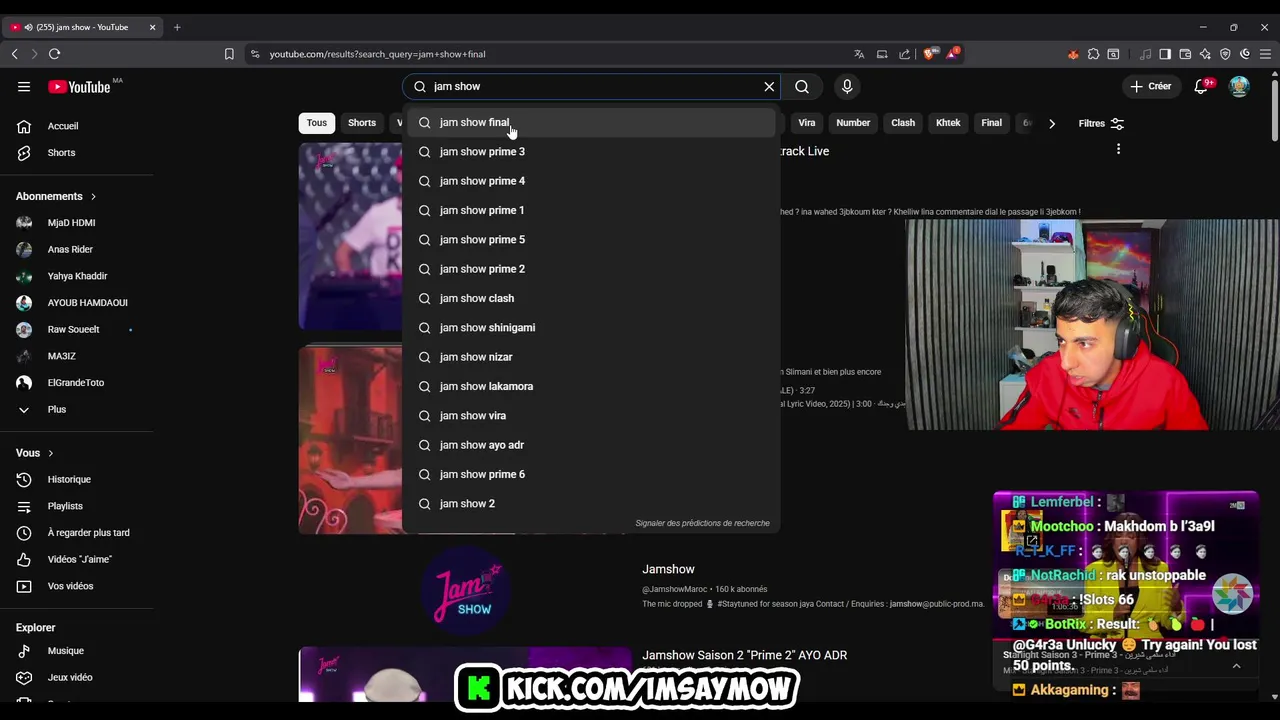Open 'Vos vidéos' in sidebar
1280x720 pixels.
(77, 586)
